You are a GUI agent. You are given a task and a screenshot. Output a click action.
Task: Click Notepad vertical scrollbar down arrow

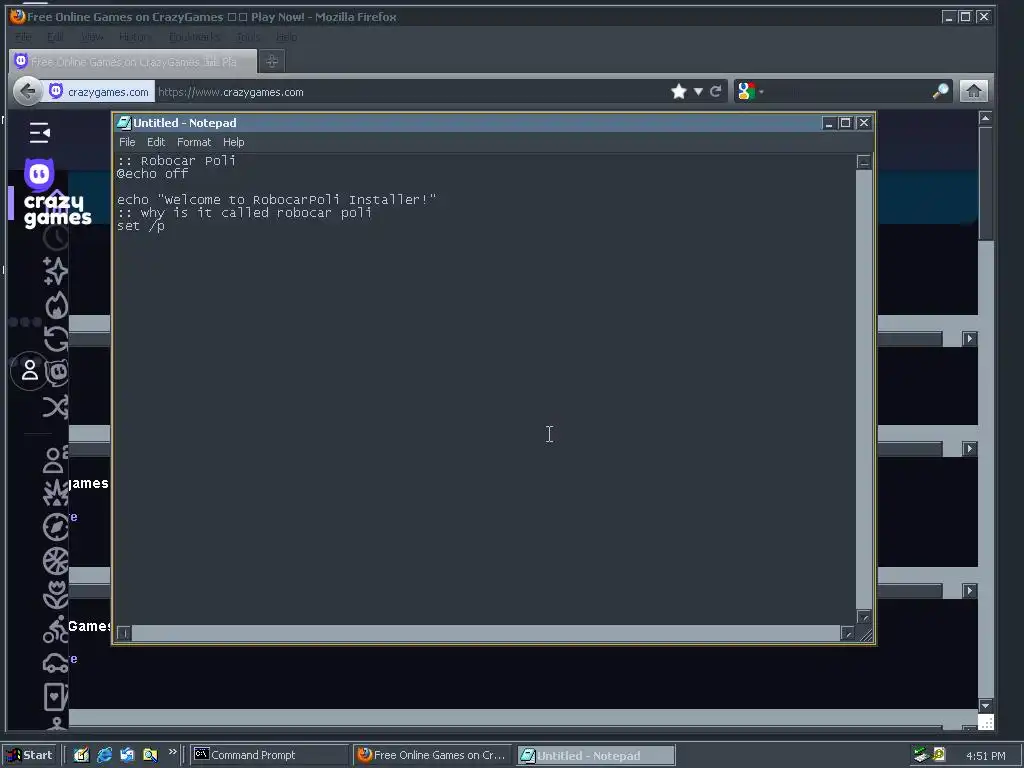point(863,617)
